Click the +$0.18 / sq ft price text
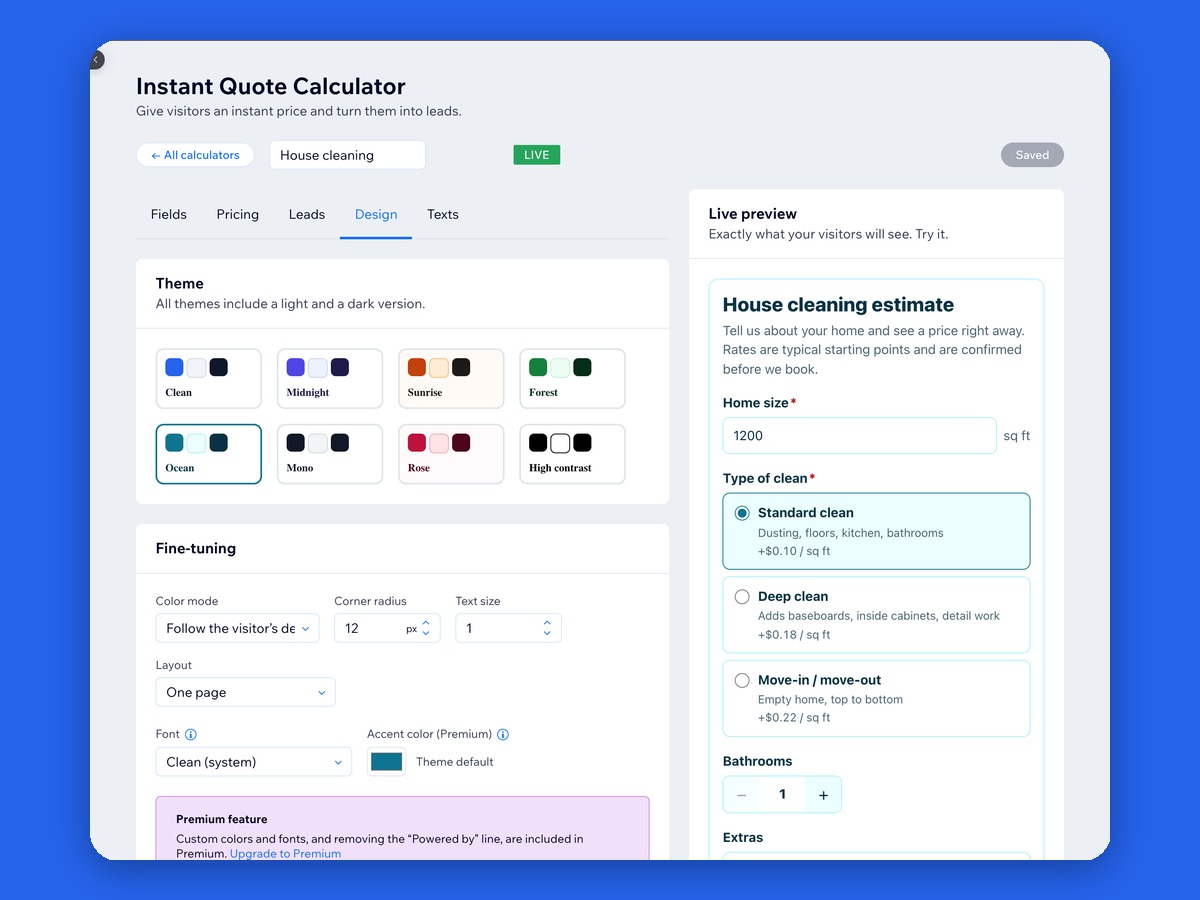 tap(794, 635)
